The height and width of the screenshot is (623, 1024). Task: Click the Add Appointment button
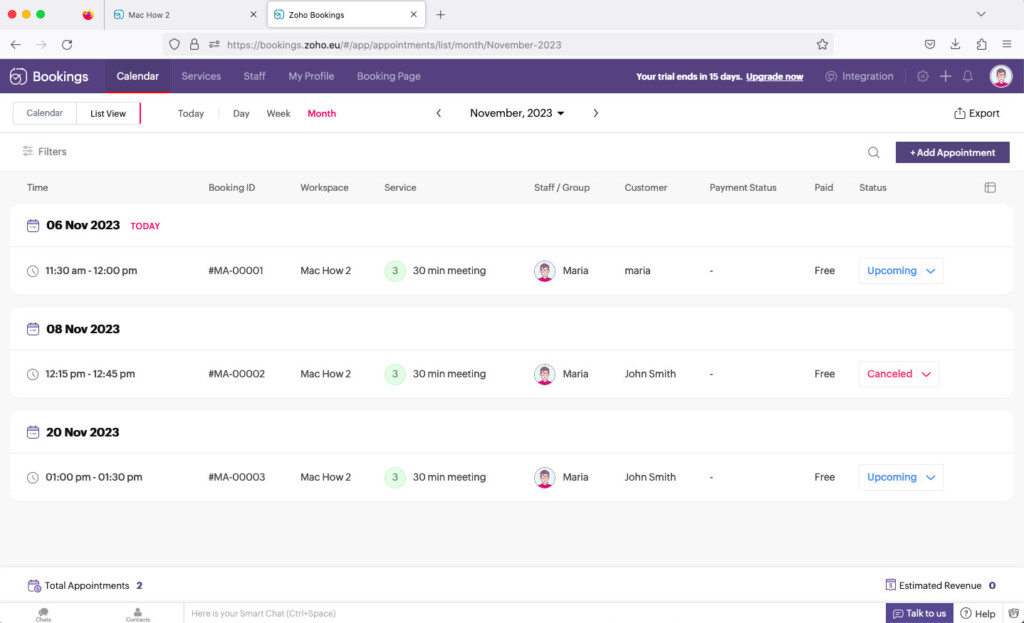tap(952, 153)
